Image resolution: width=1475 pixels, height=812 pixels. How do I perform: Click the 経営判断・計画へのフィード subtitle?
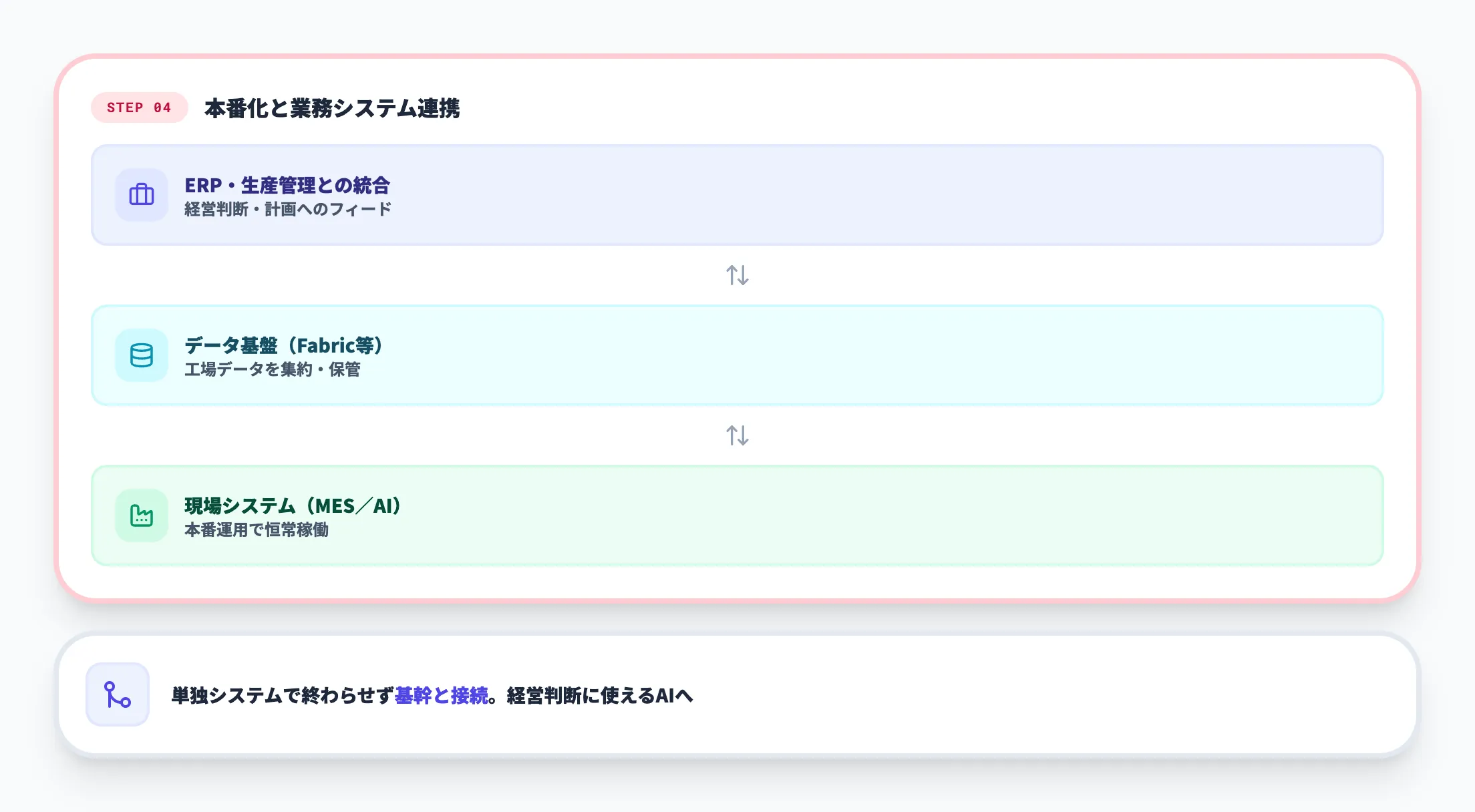click(x=287, y=209)
